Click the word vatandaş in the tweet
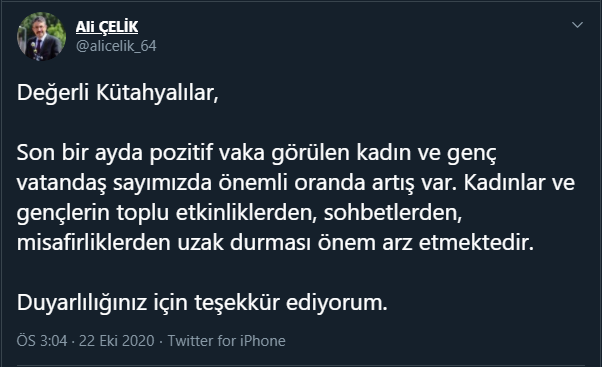Screen dimensions: 602x367 coord(61,184)
